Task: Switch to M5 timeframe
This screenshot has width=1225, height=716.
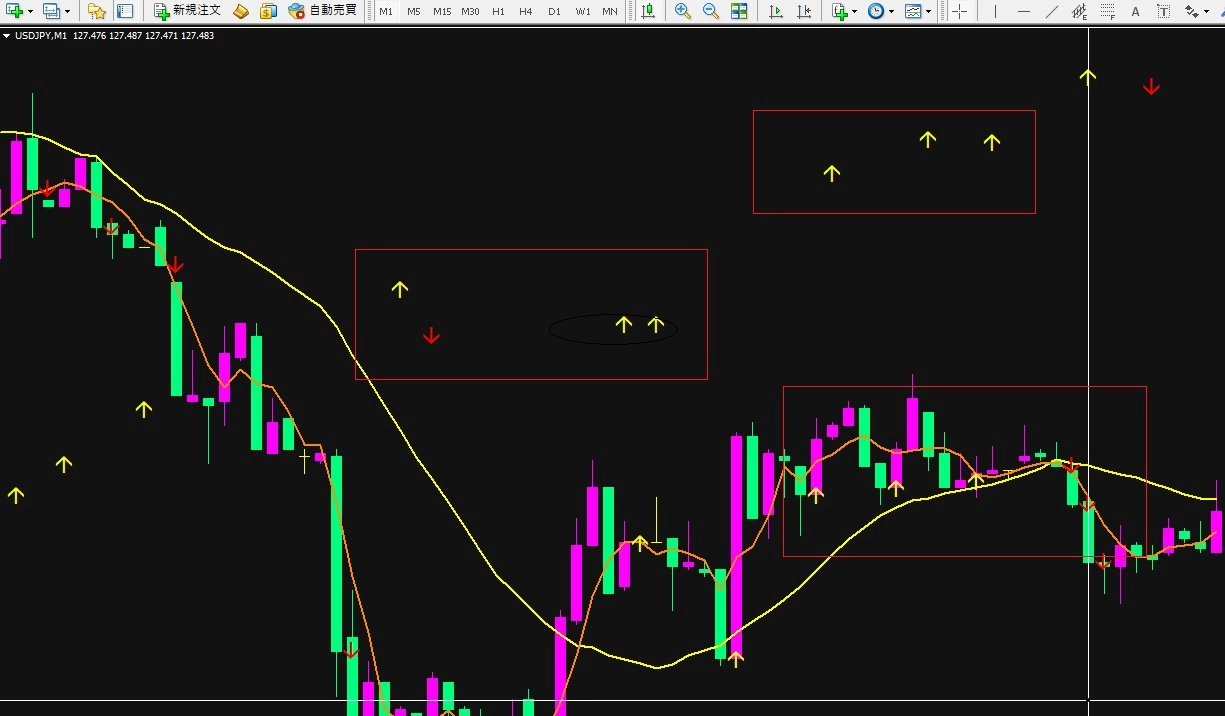Action: click(x=414, y=11)
